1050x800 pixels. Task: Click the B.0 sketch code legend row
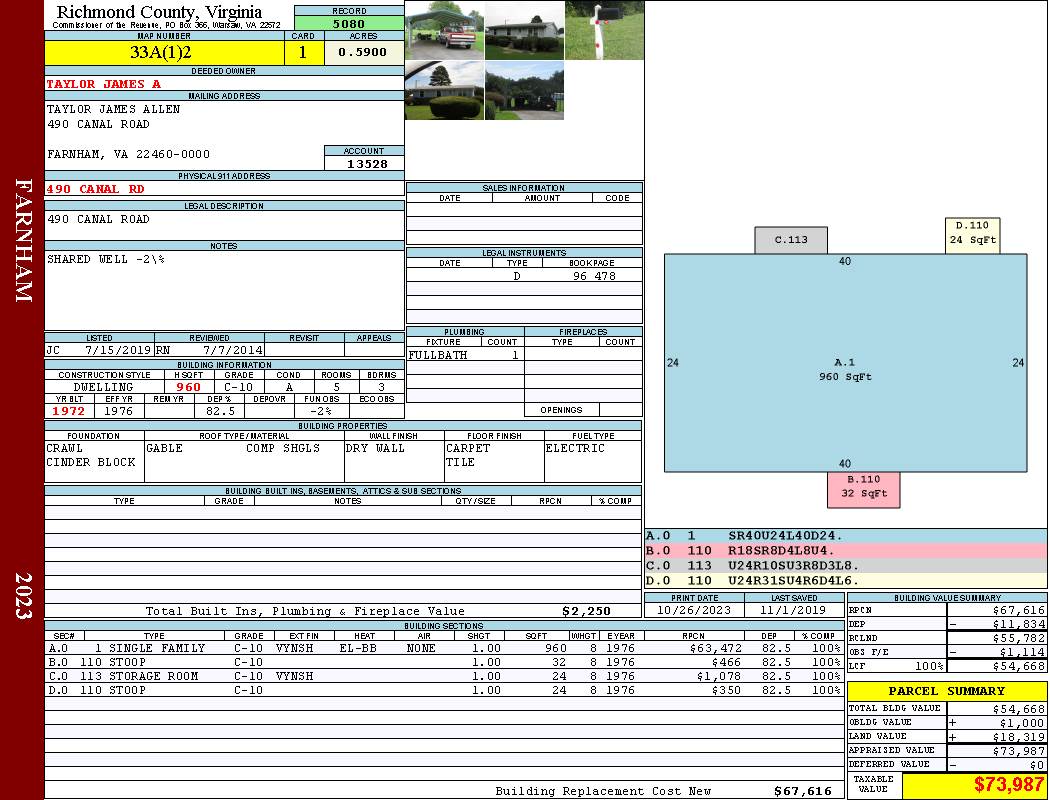(x=845, y=551)
